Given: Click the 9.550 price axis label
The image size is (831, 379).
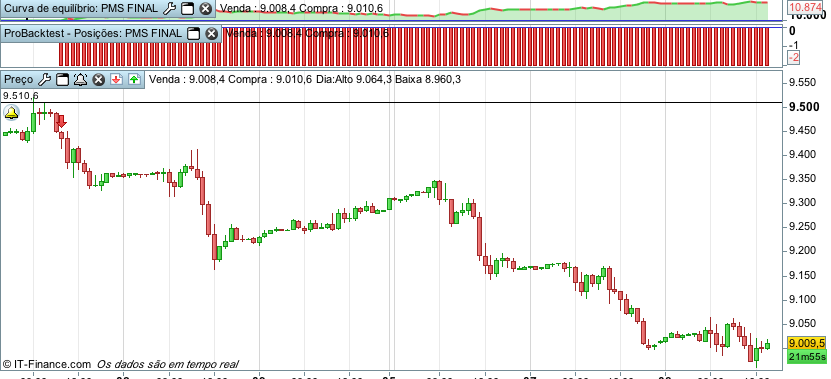Looking at the screenshot, I should pyautogui.click(x=801, y=83).
